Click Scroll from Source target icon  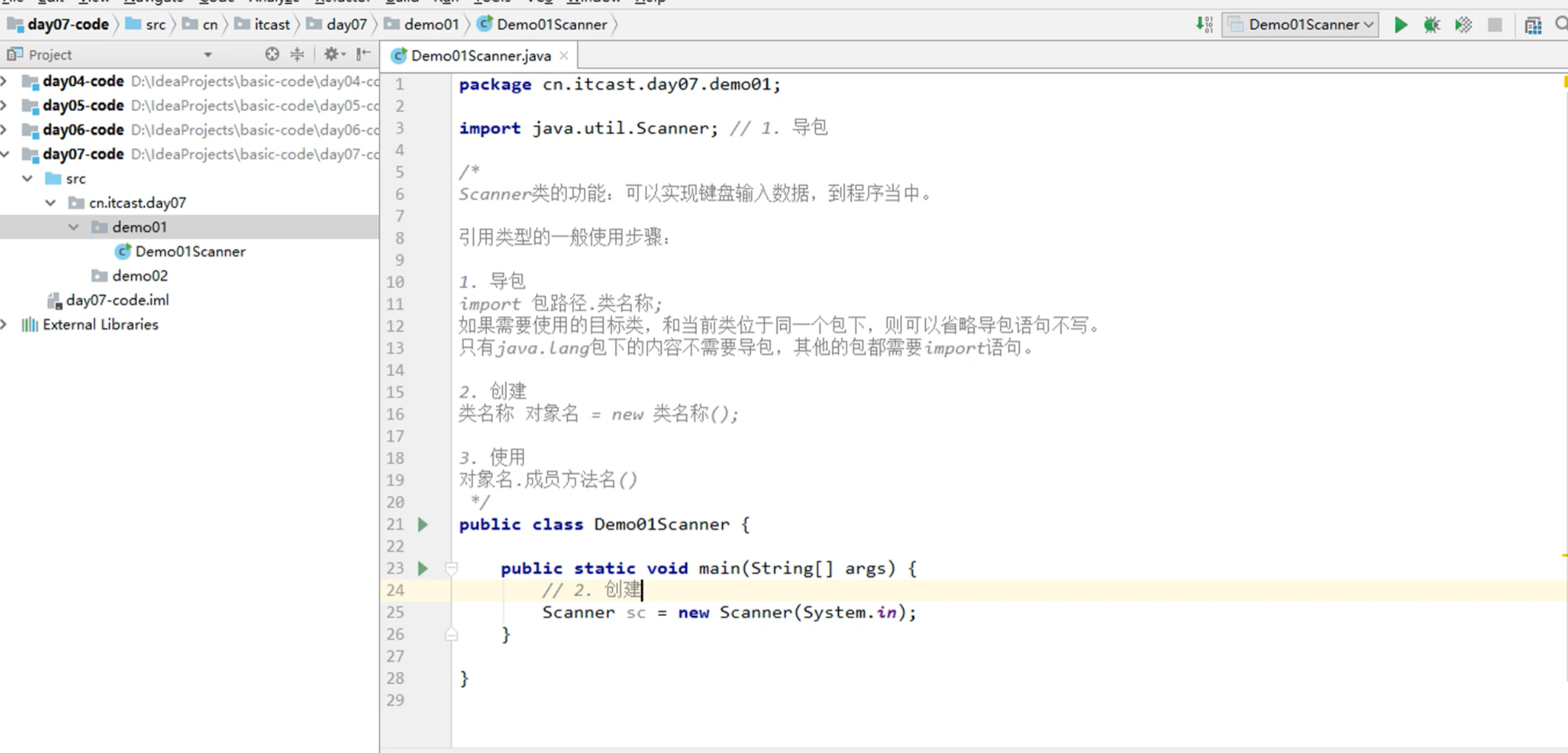pos(272,54)
